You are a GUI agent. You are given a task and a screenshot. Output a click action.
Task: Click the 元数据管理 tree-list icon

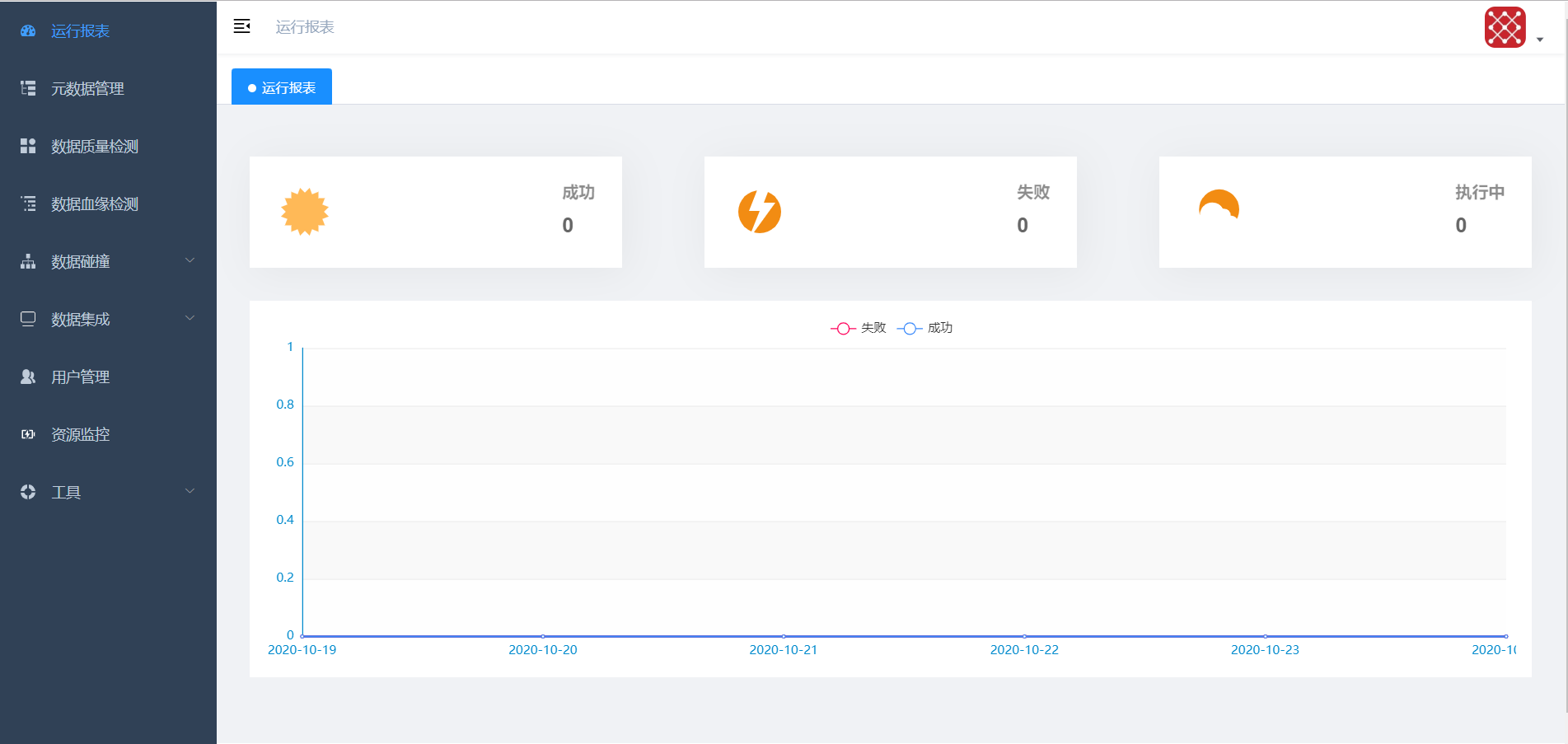(28, 88)
